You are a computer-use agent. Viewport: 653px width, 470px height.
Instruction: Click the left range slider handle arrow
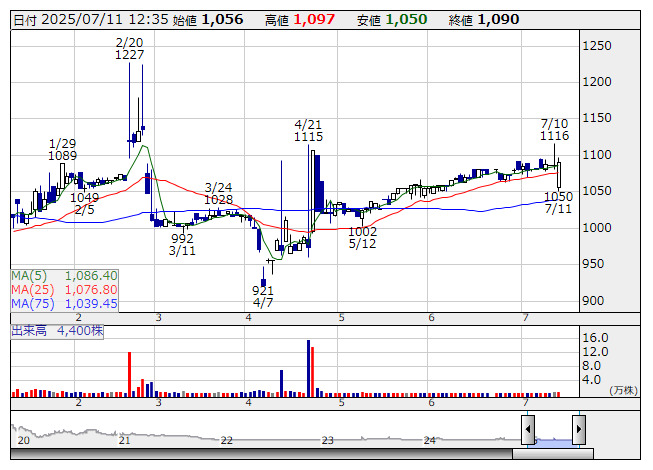pyautogui.click(x=528, y=429)
